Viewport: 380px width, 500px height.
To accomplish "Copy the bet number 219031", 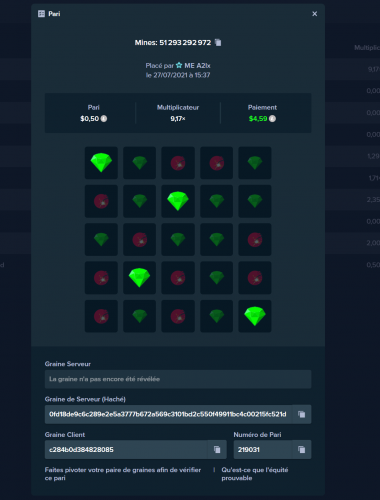I will [x=302, y=450].
